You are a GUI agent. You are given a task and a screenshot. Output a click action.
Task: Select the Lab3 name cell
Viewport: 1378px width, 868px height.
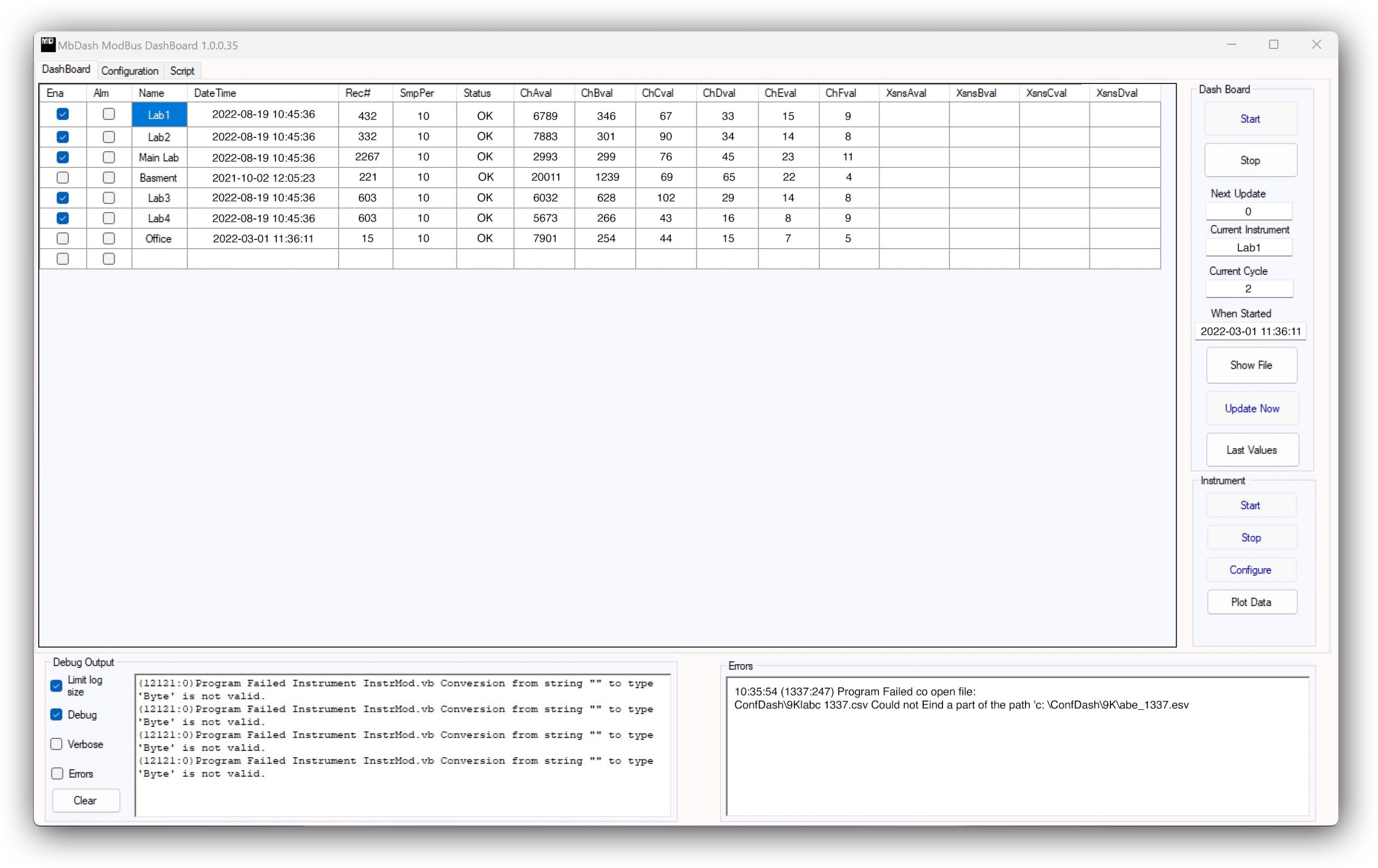click(158, 198)
